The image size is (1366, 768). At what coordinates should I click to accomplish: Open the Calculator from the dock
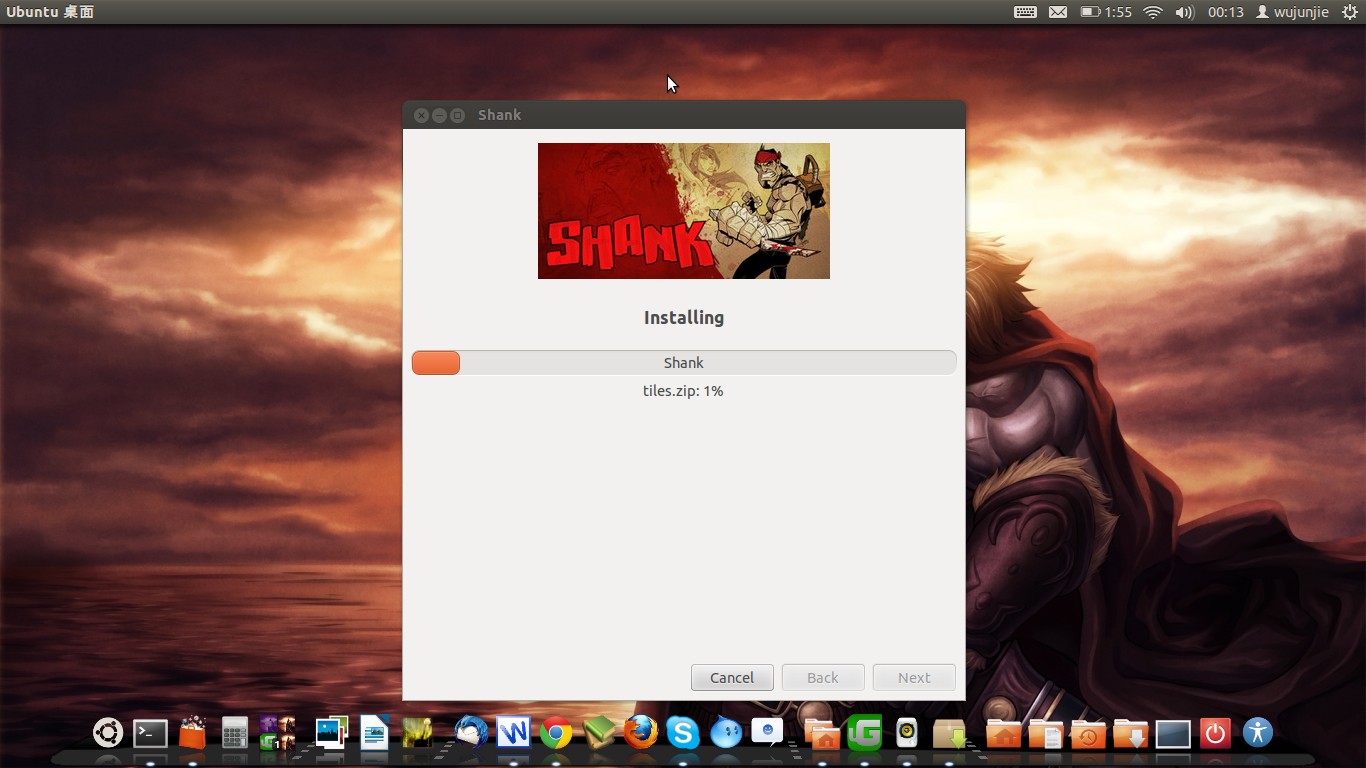(234, 733)
